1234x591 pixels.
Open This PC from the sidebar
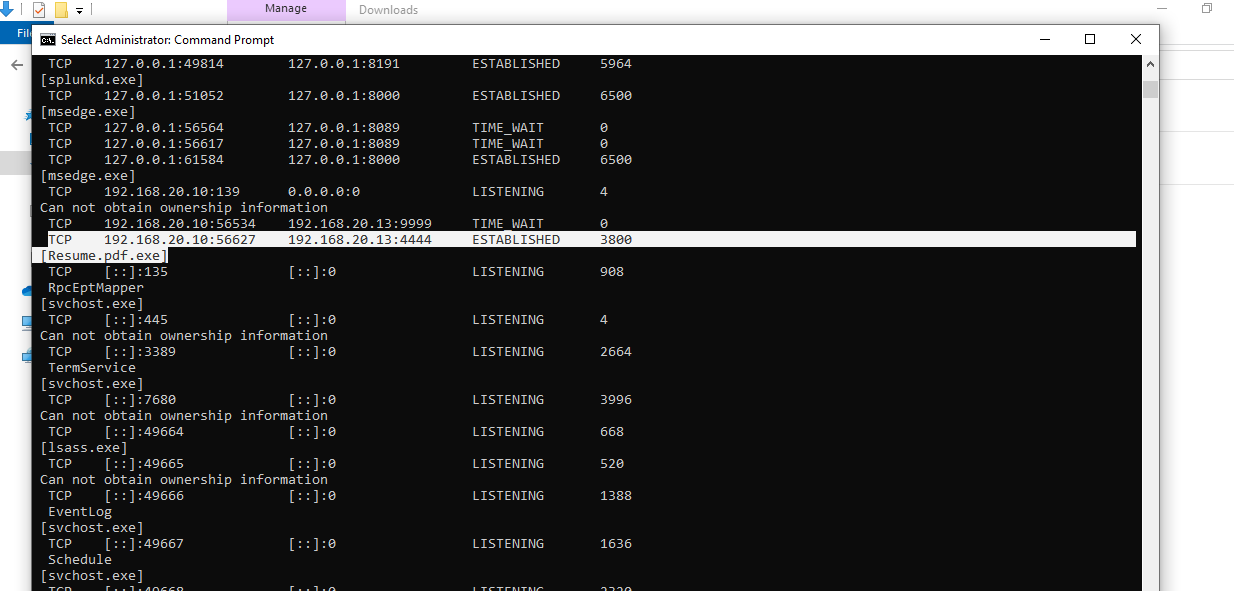pos(27,323)
